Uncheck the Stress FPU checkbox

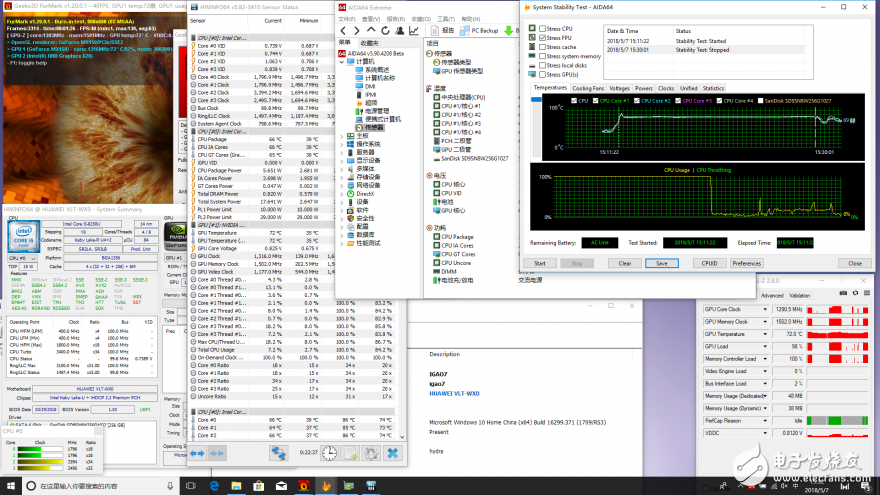click(542, 38)
